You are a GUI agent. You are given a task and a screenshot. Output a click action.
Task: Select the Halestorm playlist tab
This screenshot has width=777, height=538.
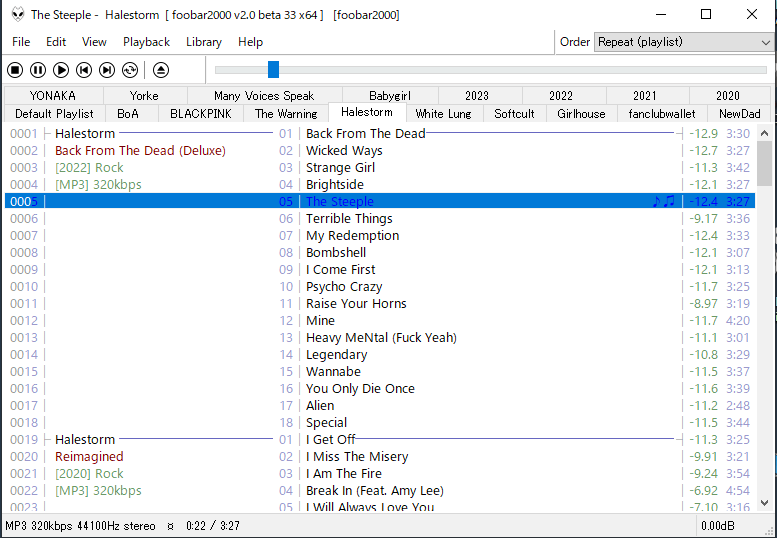(x=367, y=112)
